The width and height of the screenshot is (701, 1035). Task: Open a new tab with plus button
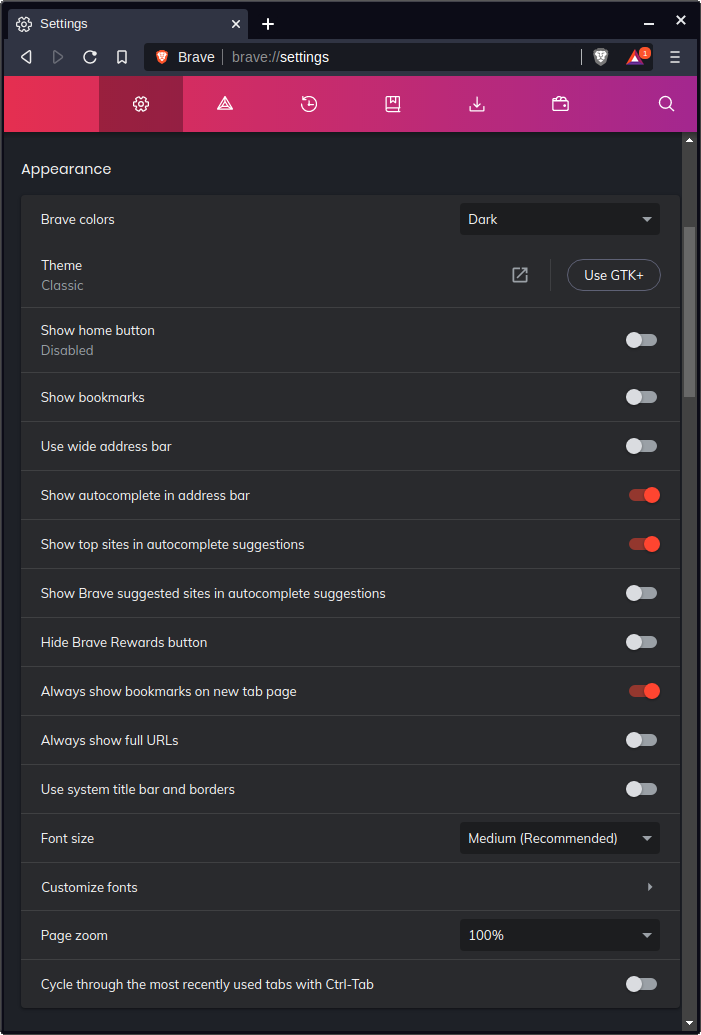pos(268,24)
